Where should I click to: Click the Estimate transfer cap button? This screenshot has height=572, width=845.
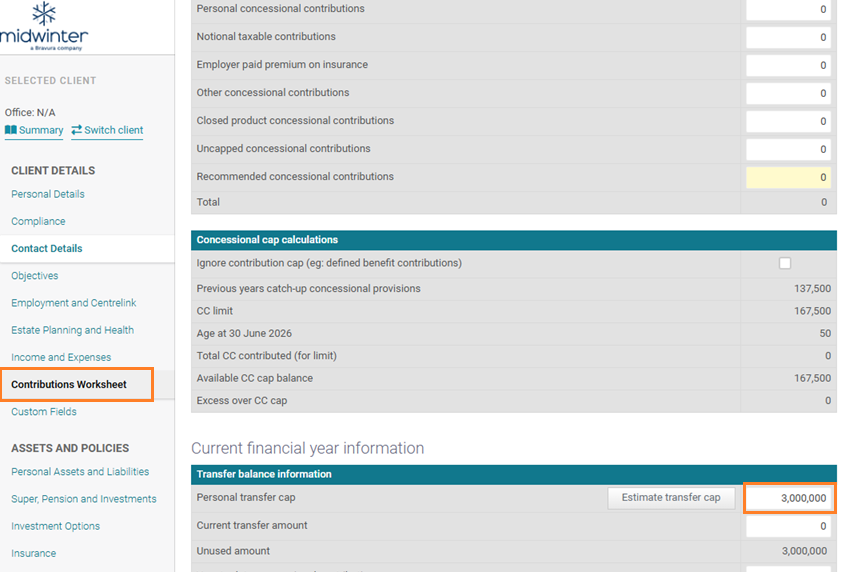coord(670,498)
